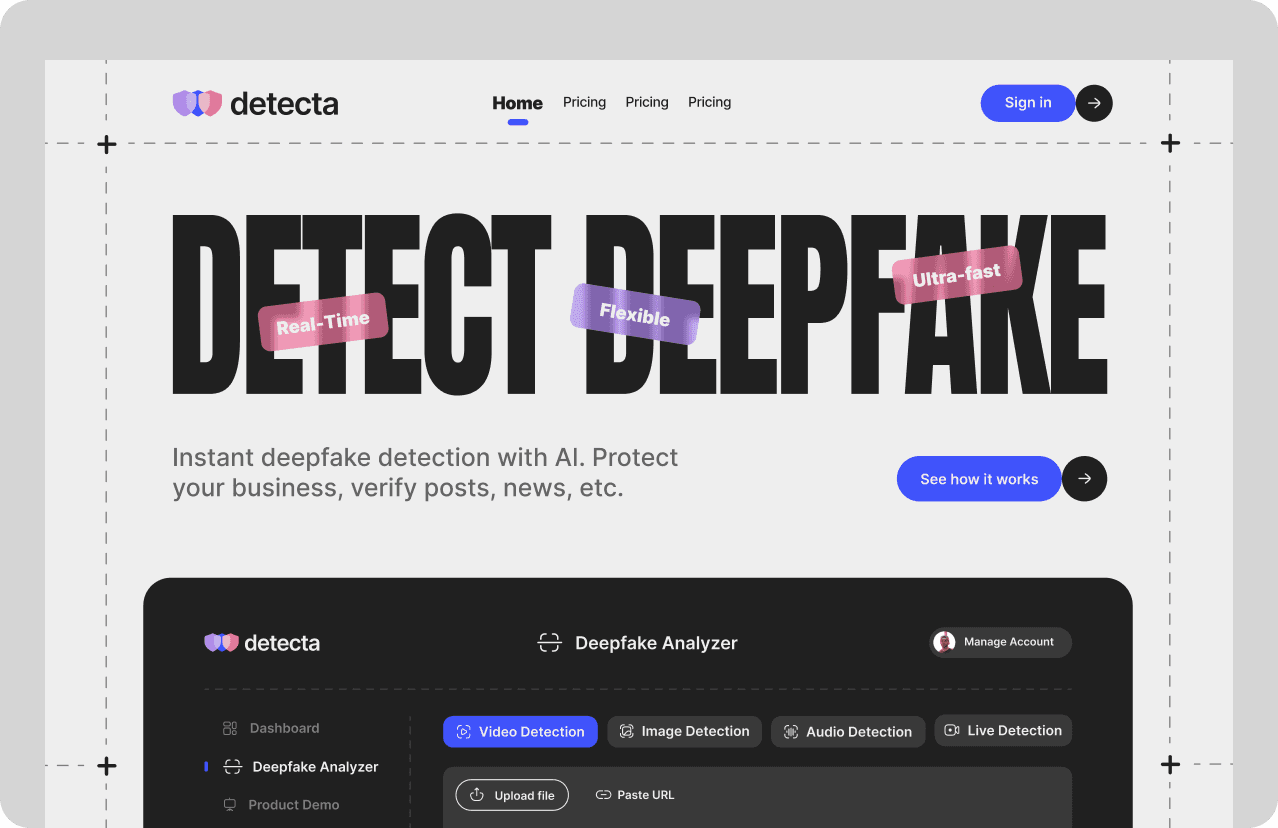
Task: Click the image icon in Image Detection tab
Action: pos(626,732)
